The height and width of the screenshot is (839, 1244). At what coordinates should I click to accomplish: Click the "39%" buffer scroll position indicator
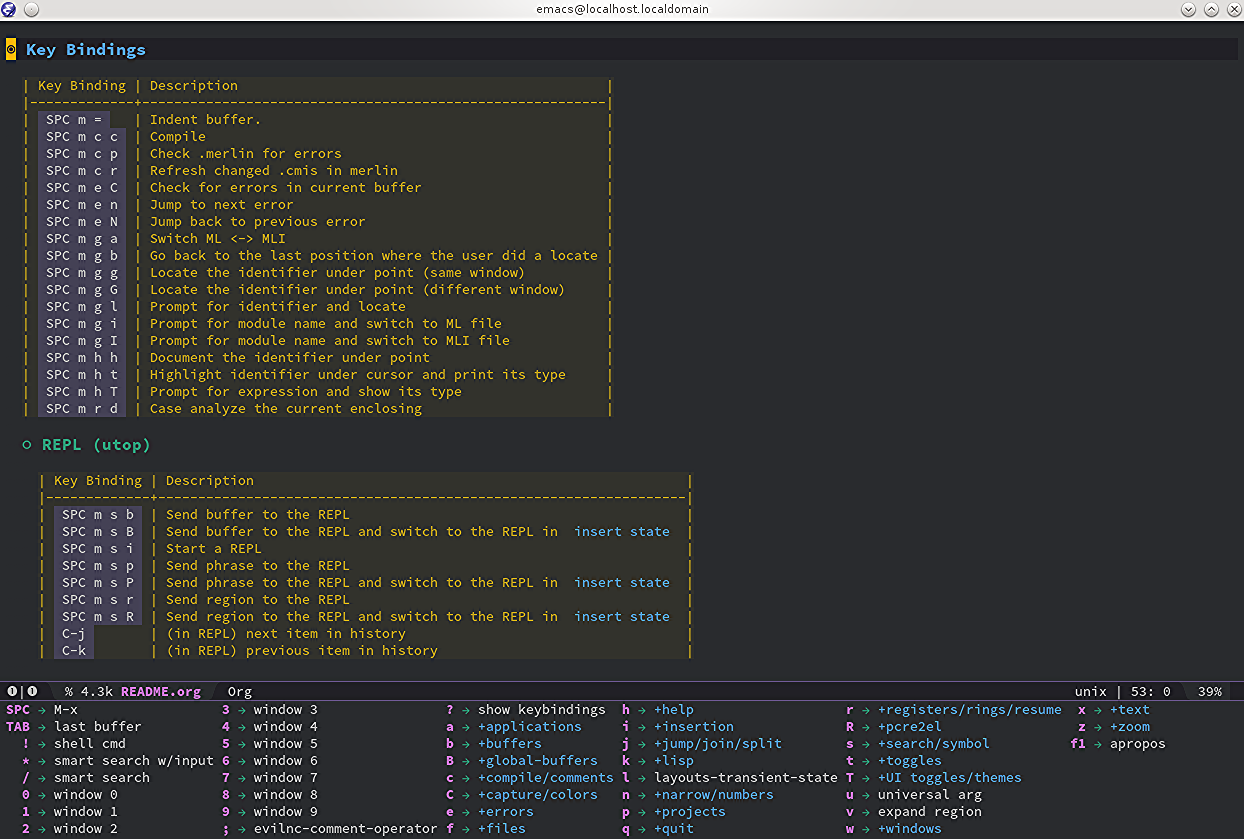pos(1210,691)
